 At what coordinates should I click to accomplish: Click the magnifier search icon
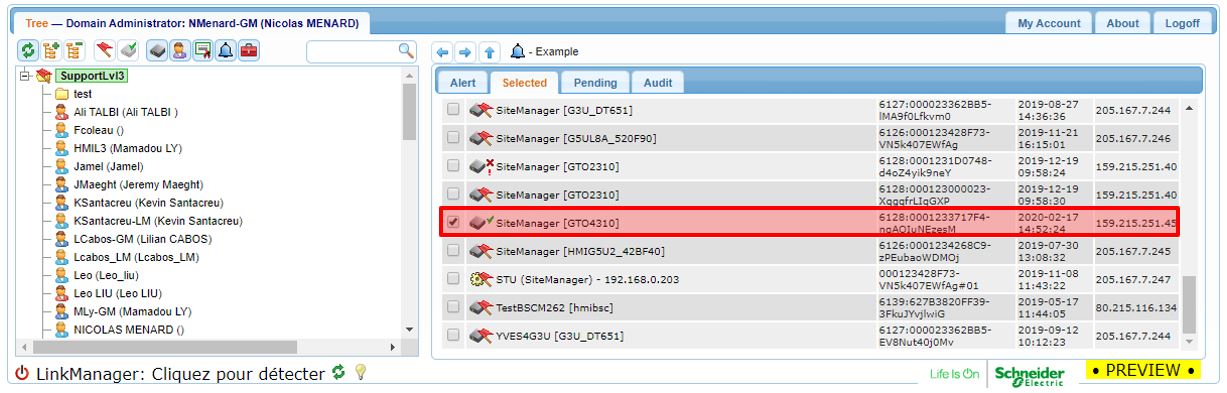(406, 50)
